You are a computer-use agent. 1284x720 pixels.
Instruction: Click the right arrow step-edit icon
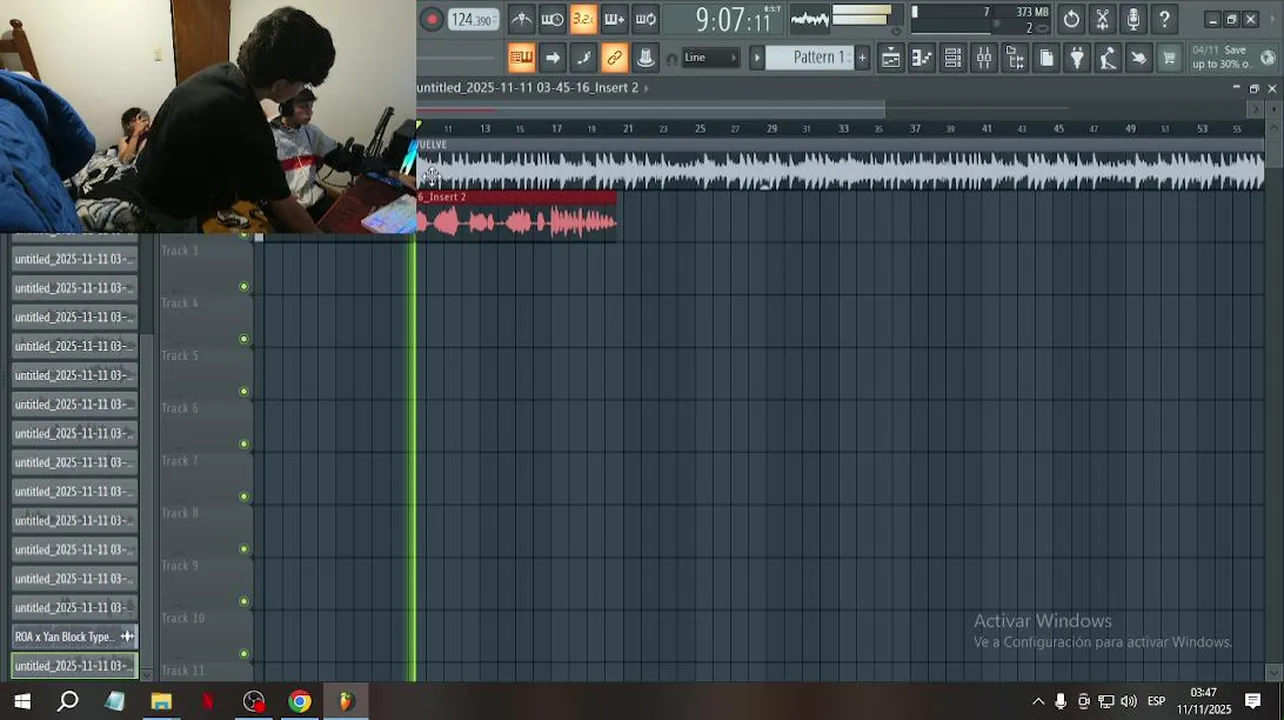552,58
